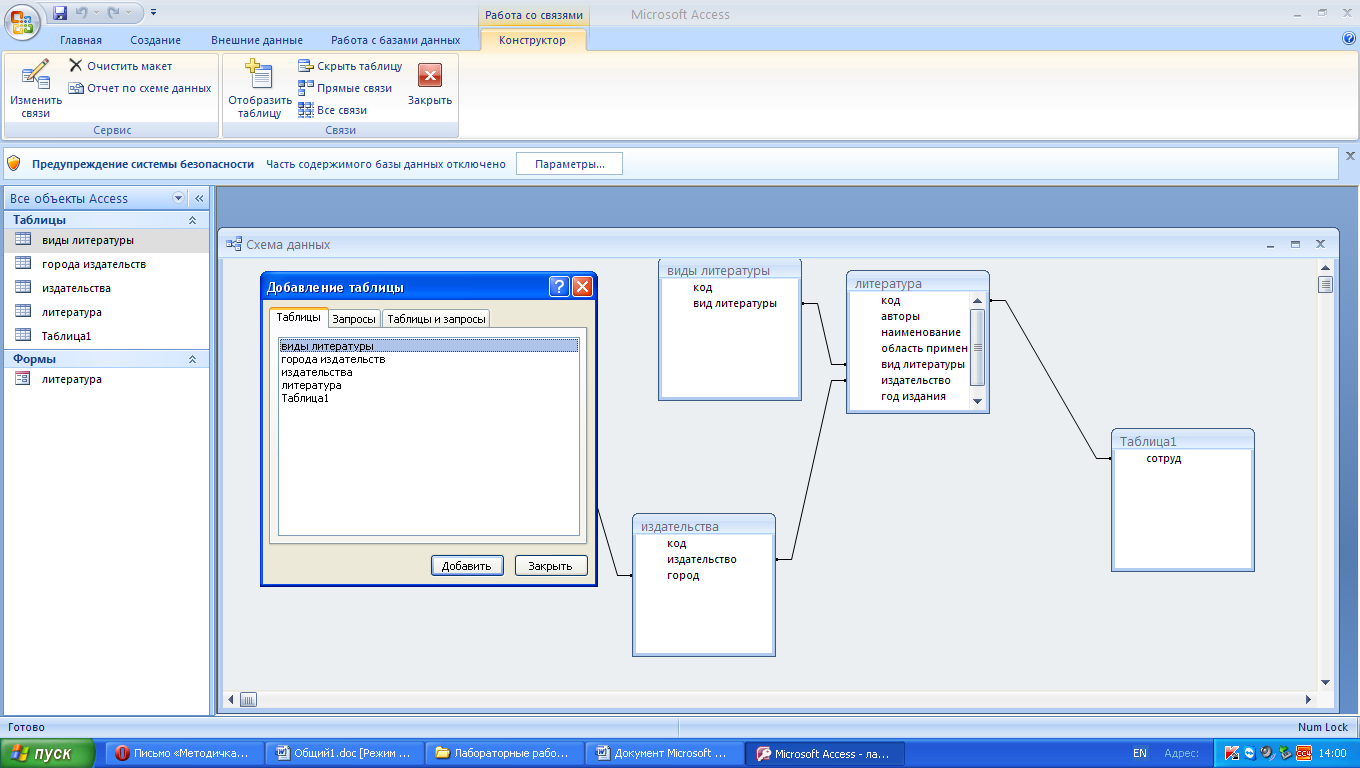Open Windows пуск start button
1360x768 pixels.
click(x=48, y=753)
